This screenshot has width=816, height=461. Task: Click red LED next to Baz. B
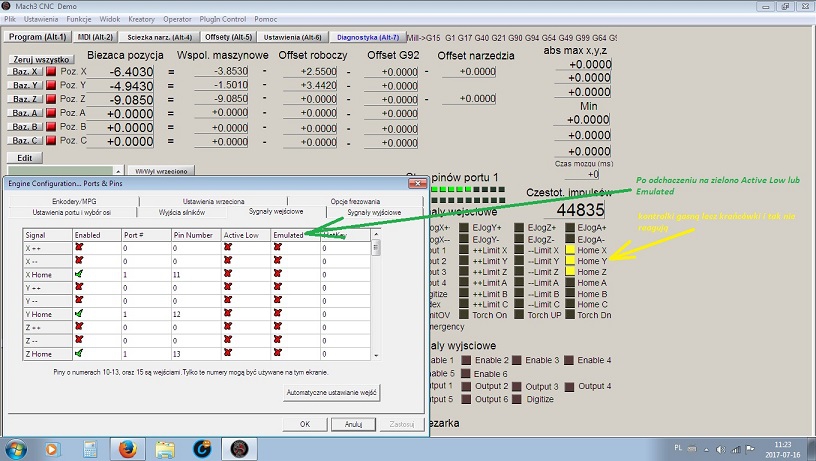(51, 126)
